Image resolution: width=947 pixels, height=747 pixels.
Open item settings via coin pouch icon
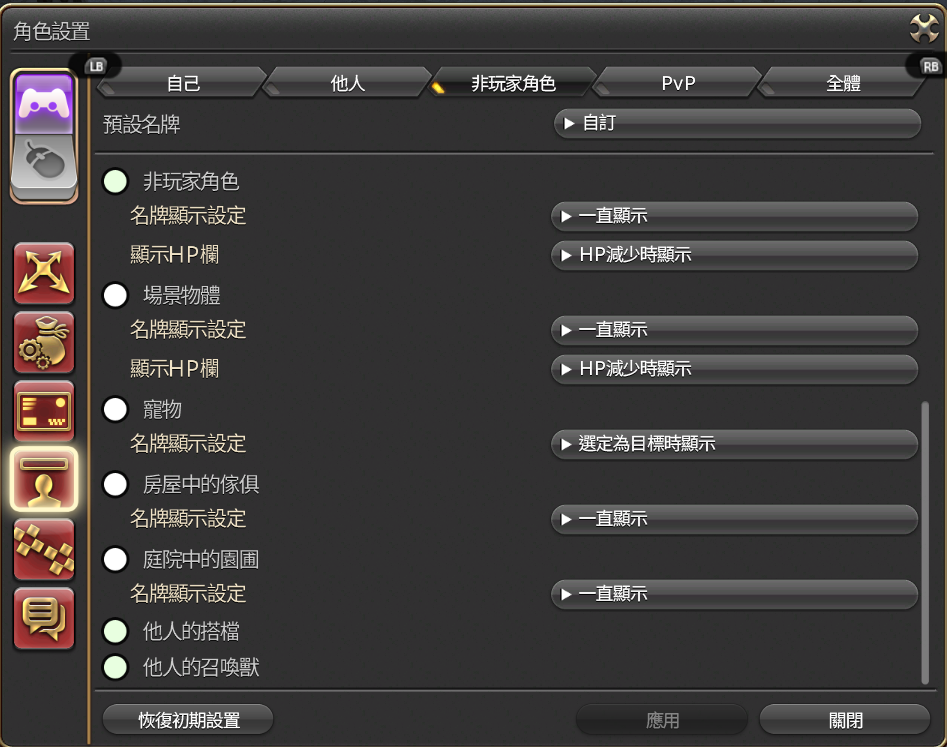tap(44, 343)
